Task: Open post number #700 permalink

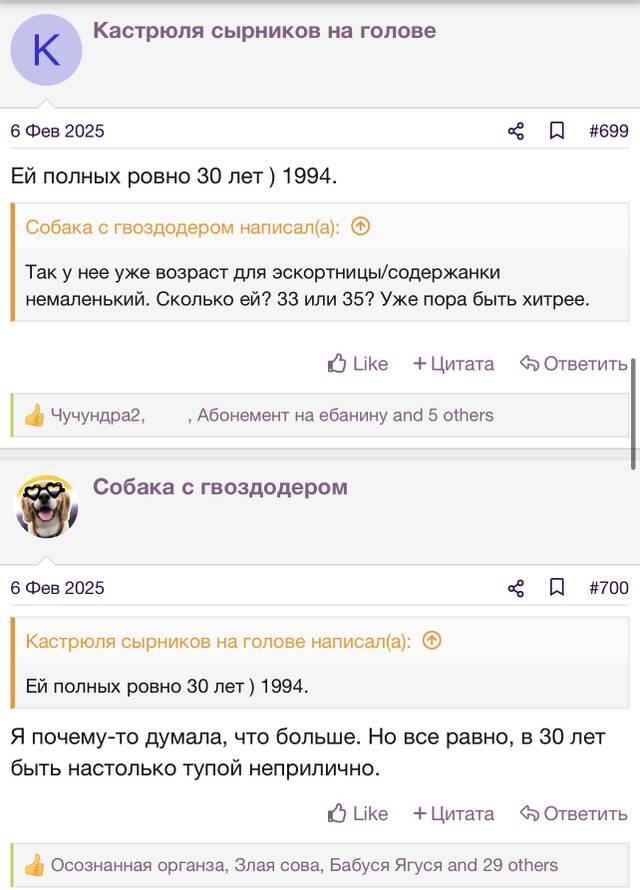Action: tap(609, 588)
